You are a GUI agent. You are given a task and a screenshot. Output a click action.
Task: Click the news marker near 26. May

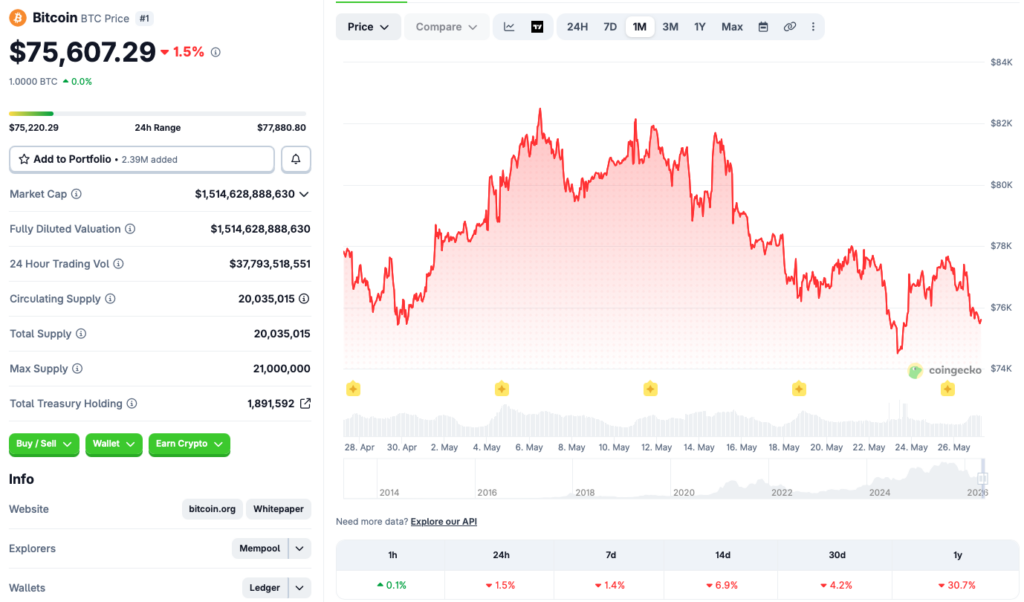point(948,389)
